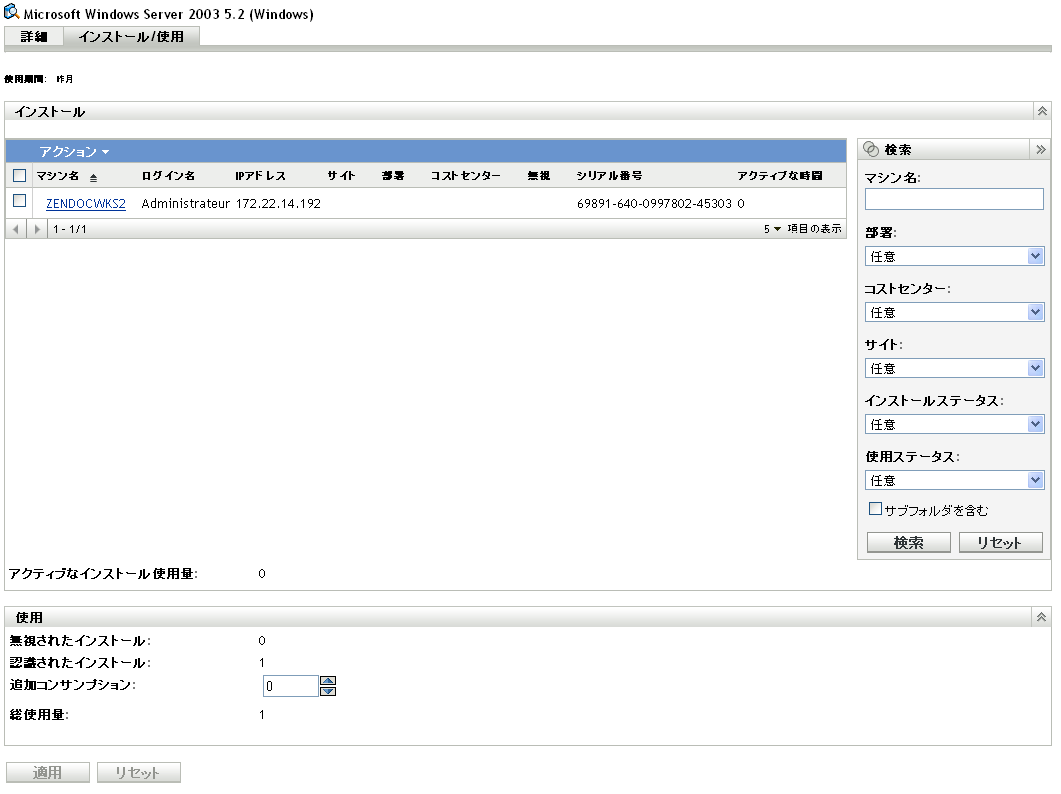Viewport: 1061px width, 794px height.
Task: Select all machines header checkbox
Action: tap(20, 176)
